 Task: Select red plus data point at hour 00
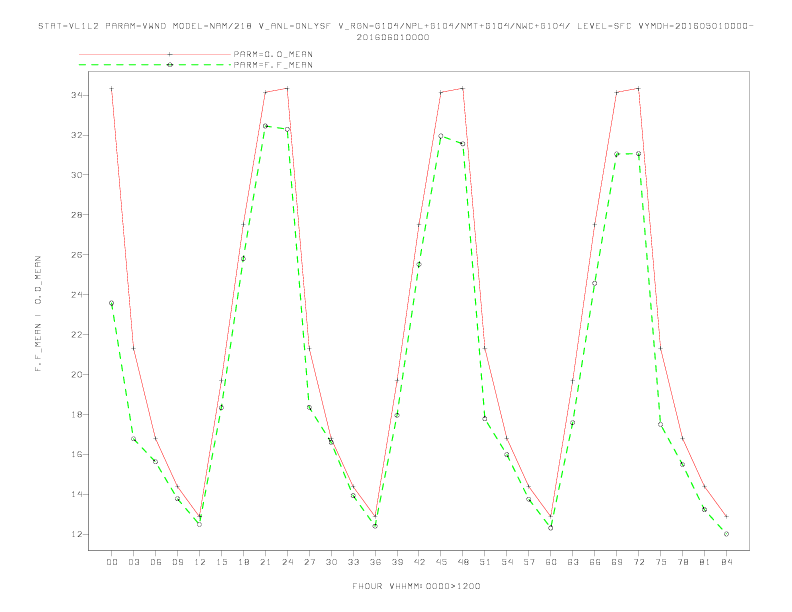112,88
